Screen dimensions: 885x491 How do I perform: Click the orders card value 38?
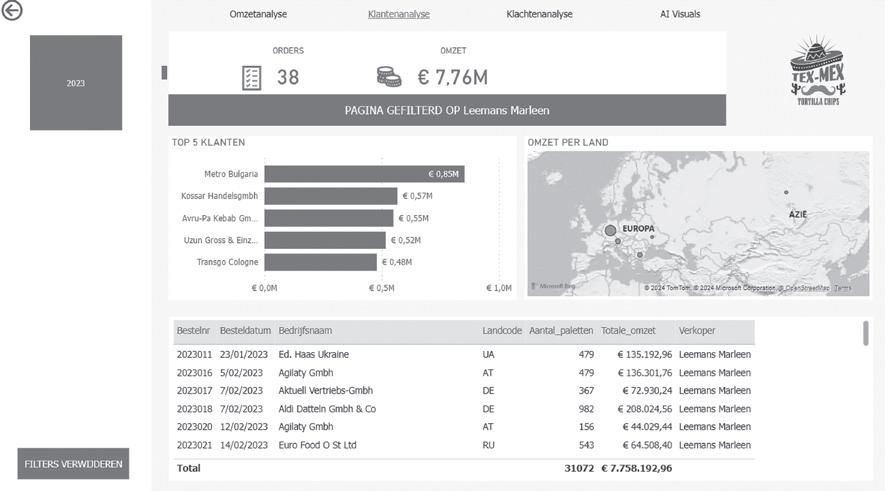[x=288, y=77]
